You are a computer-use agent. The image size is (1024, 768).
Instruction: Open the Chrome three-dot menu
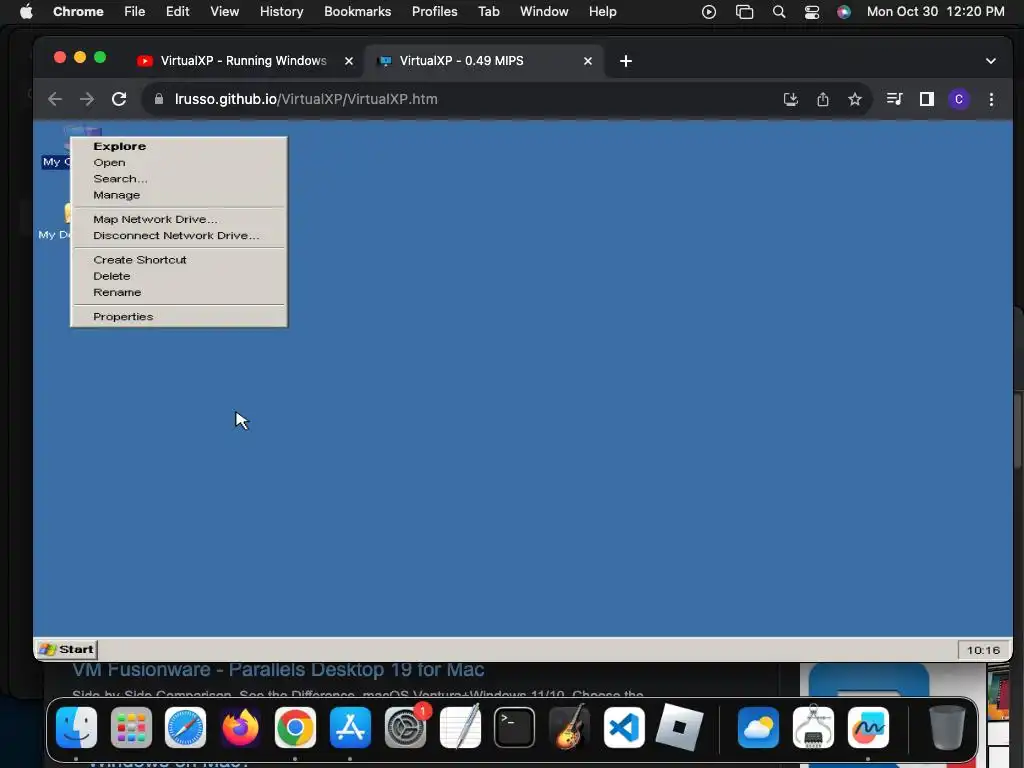pos(991,99)
